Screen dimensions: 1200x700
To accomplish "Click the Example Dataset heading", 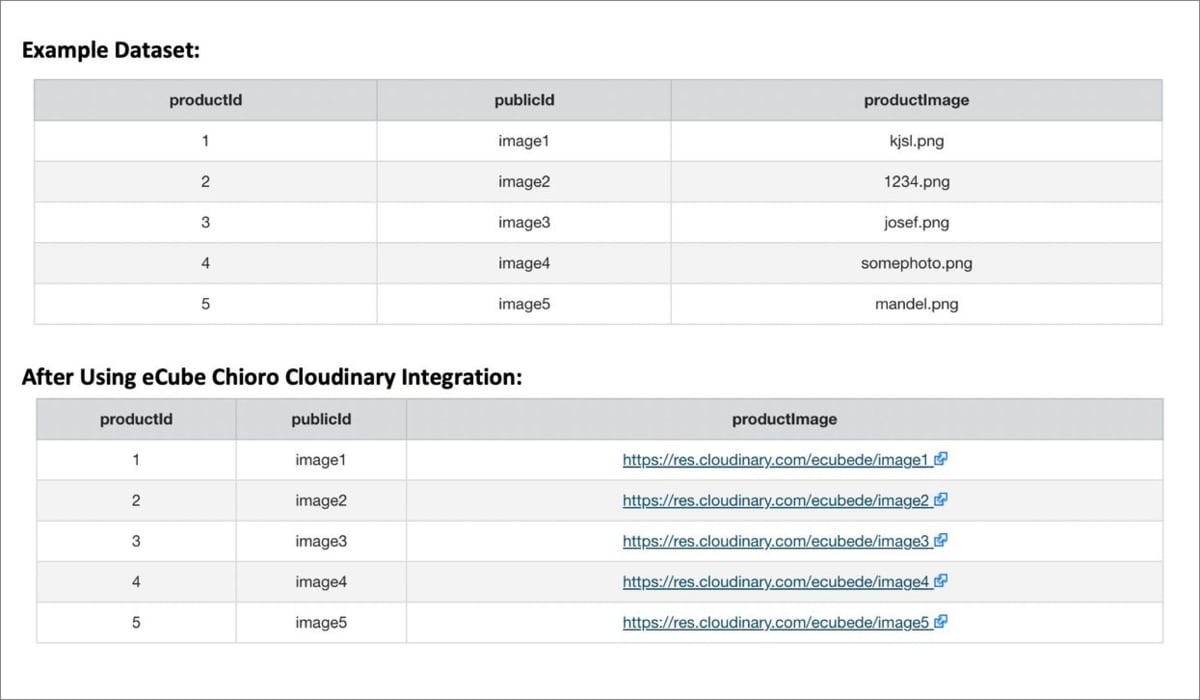I will 111,50.
